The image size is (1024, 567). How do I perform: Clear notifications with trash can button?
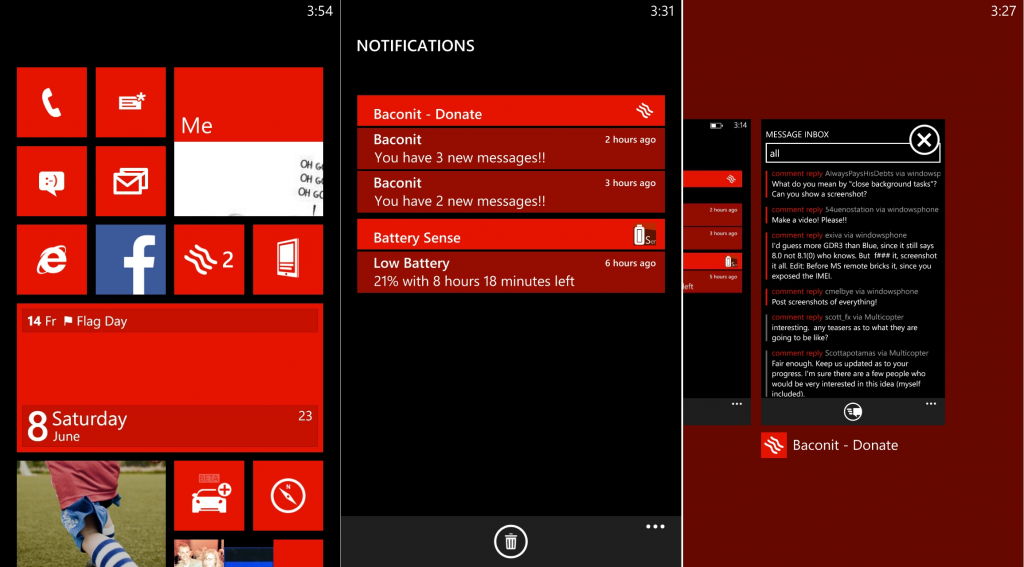[x=511, y=542]
